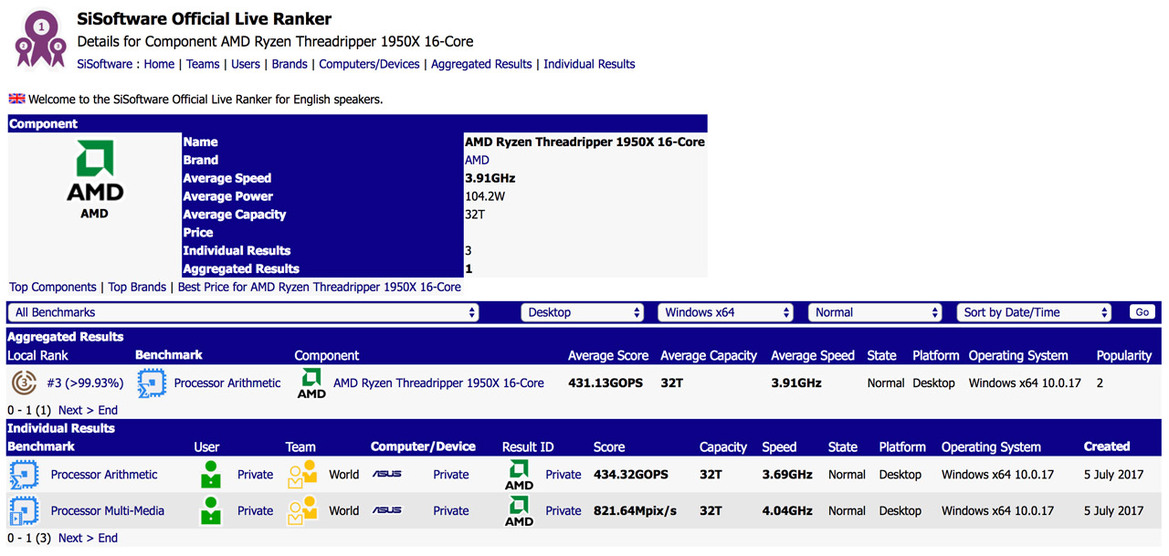Click the Processor Multi-Media benchmark icon
Screen dimensions: 1169x556
24,511
